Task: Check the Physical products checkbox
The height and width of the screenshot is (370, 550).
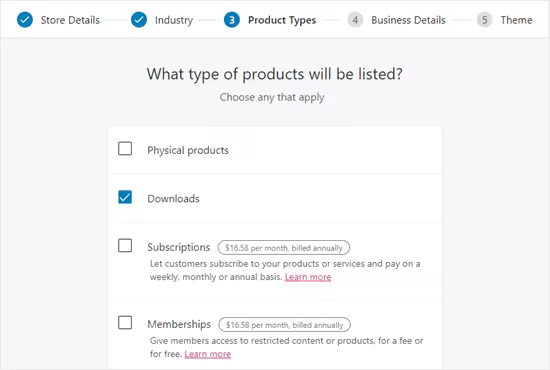Action: [125, 149]
